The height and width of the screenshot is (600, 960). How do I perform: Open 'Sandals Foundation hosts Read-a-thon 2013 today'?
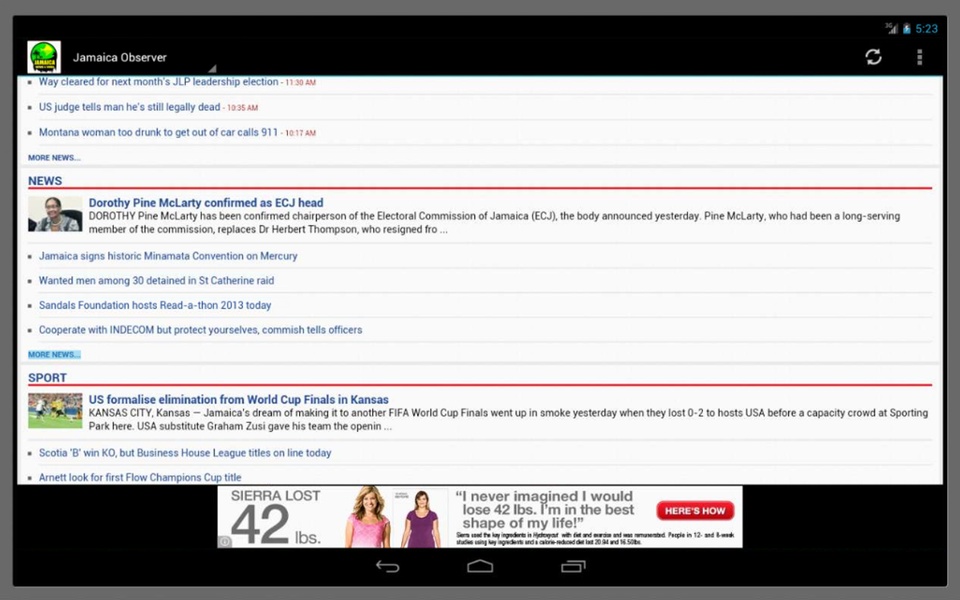coord(155,305)
